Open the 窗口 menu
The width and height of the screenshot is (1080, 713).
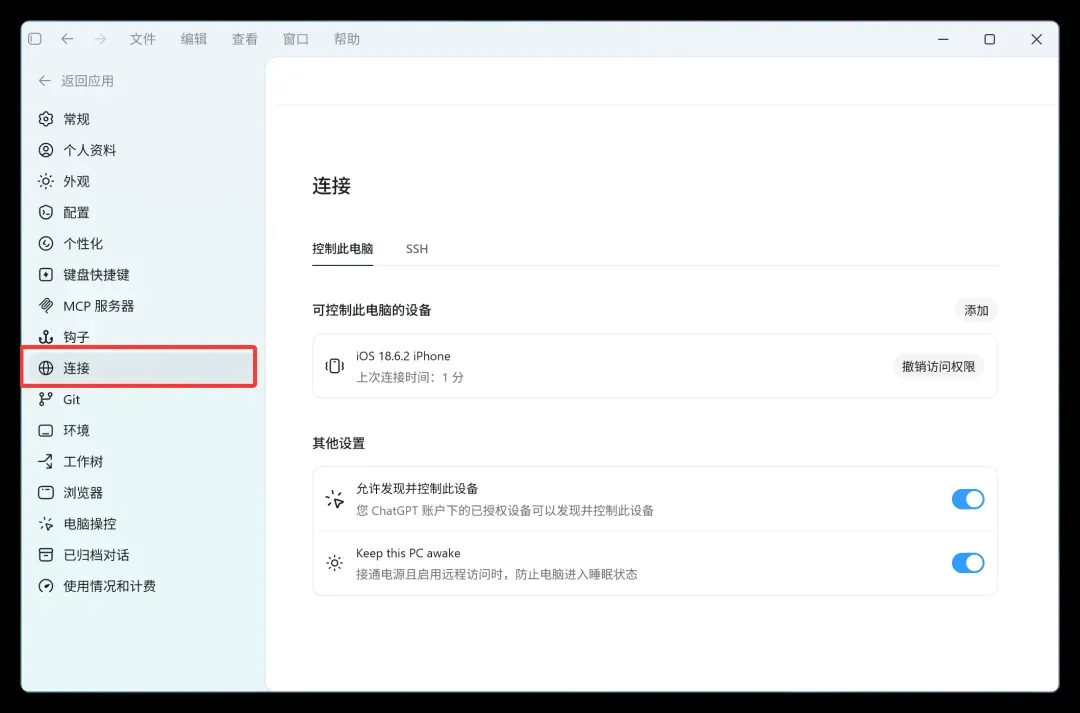[x=295, y=39]
